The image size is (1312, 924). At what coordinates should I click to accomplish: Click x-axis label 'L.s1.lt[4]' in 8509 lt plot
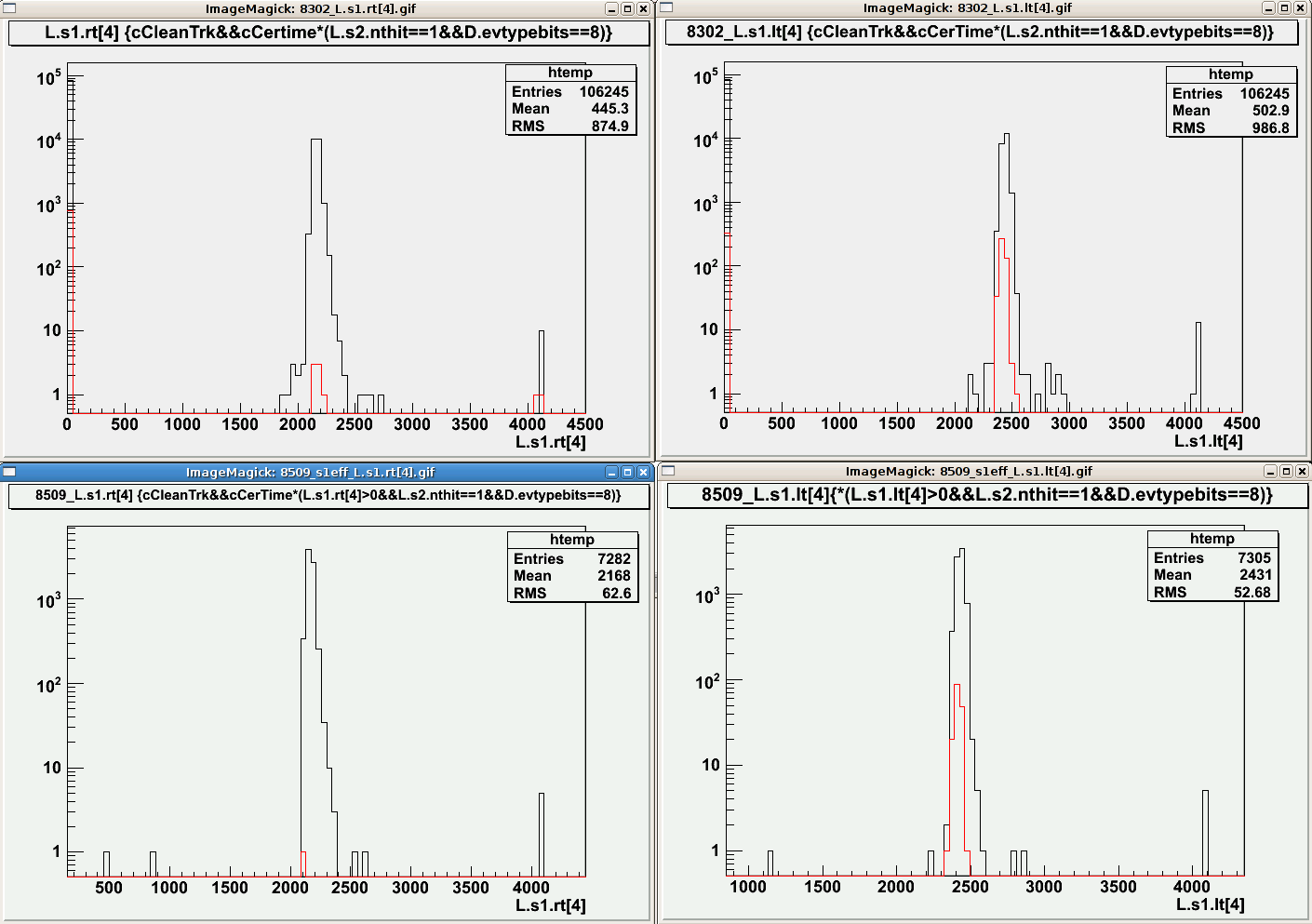click(1211, 904)
